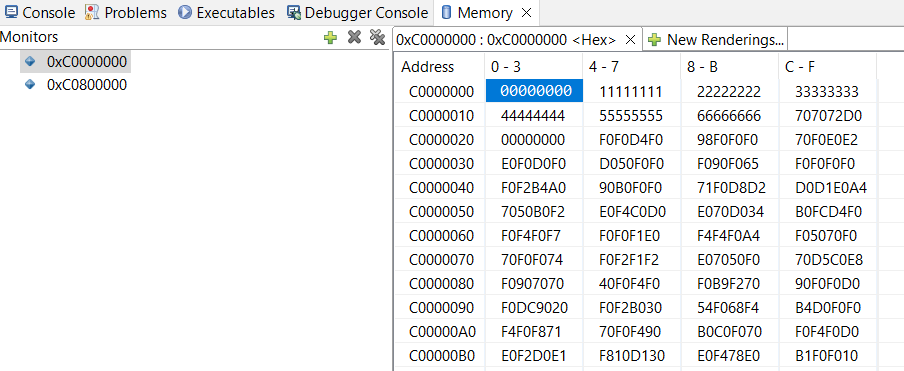Open the Problems tab
Image resolution: width=904 pixels, height=371 pixels.
coord(126,13)
